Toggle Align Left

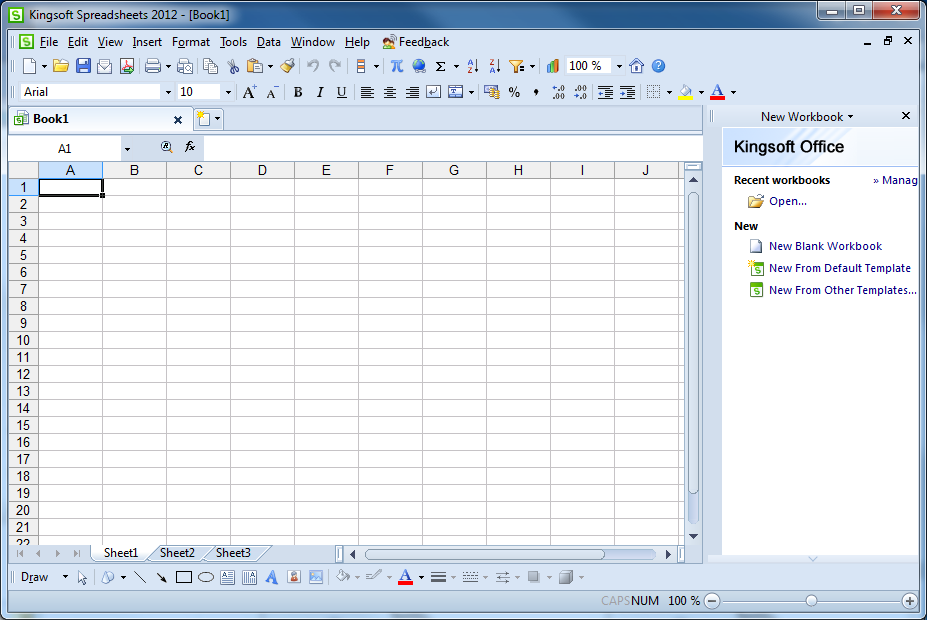point(367,92)
